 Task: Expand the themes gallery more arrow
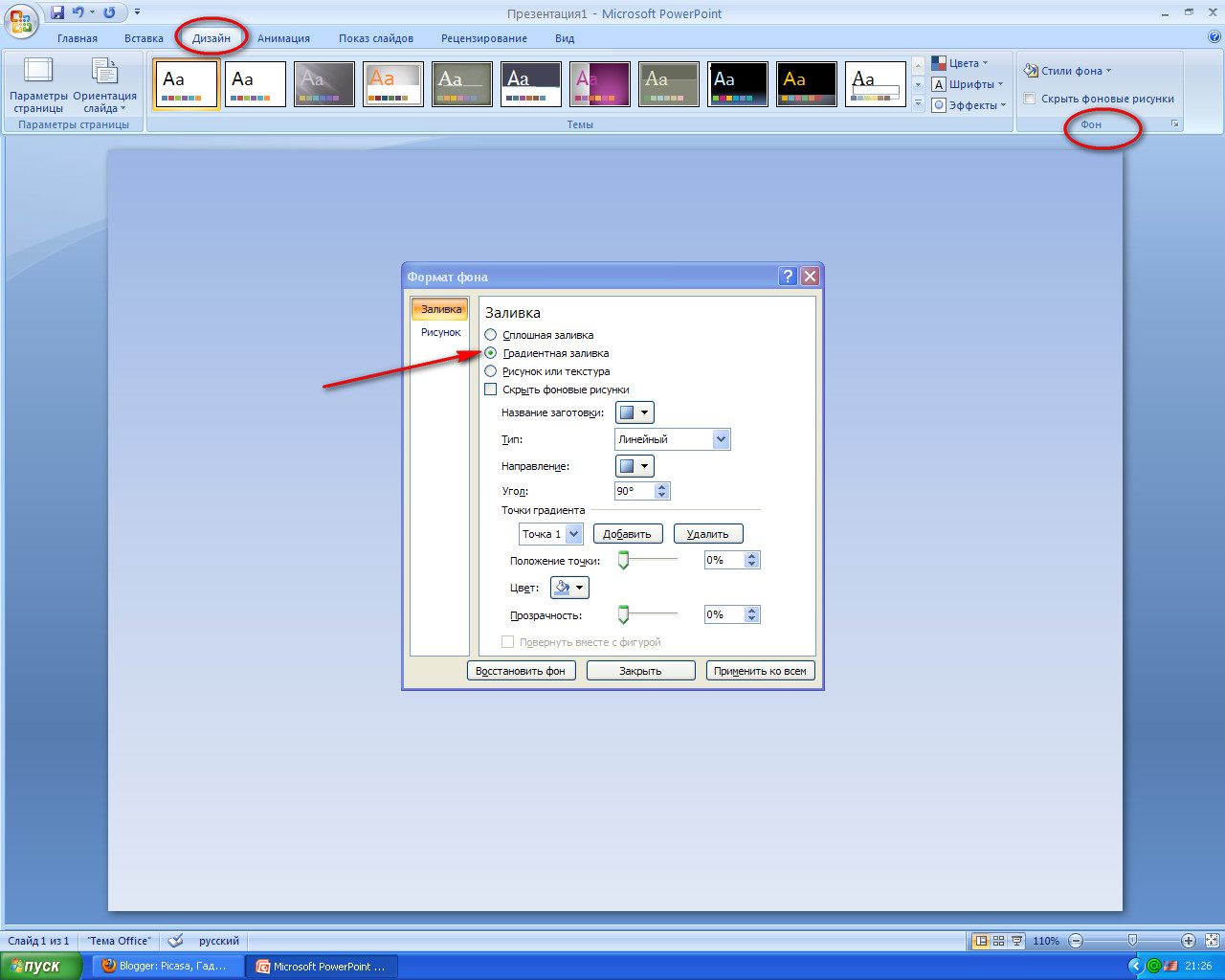[918, 103]
